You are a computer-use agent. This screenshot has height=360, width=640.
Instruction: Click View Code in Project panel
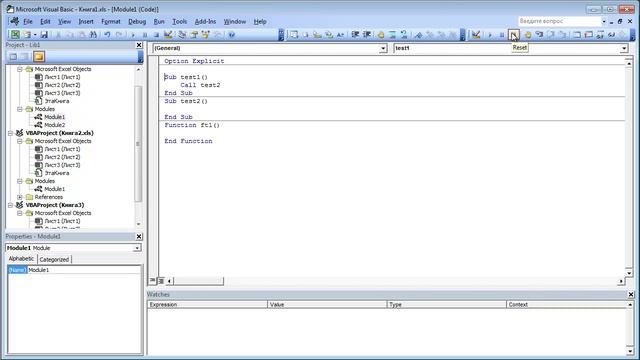13,56
